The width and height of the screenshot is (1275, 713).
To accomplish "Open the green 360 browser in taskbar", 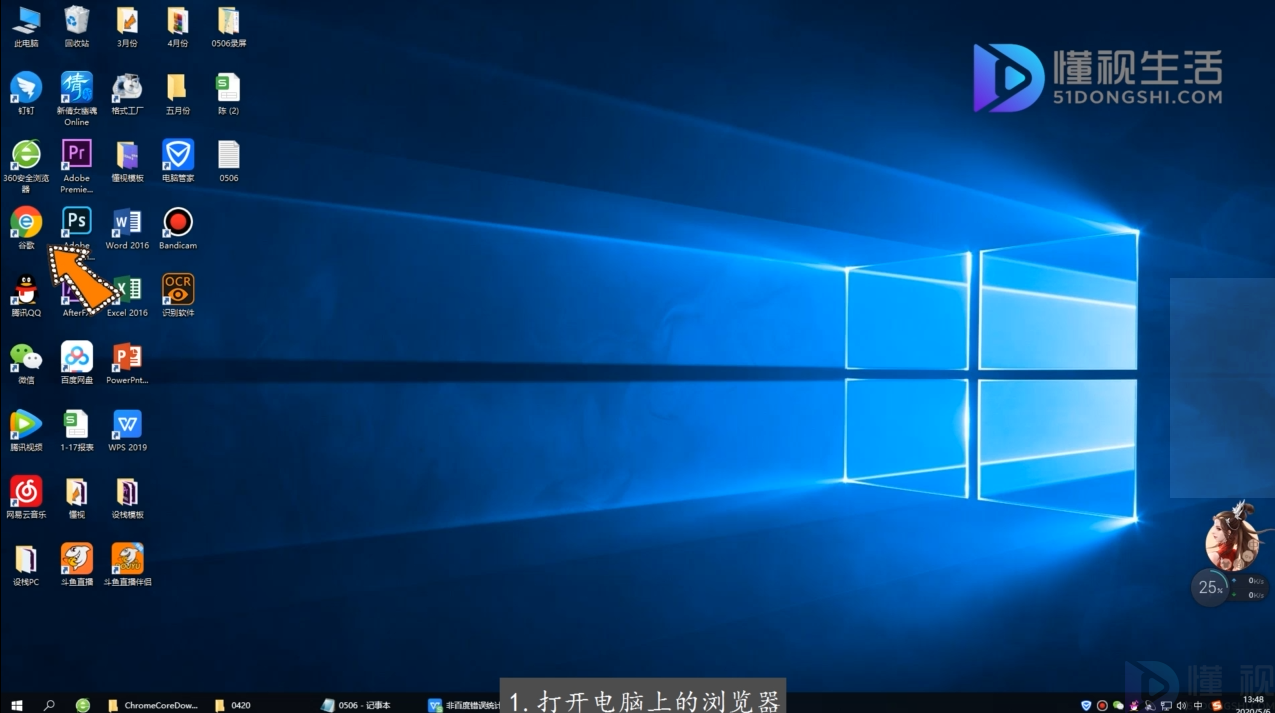I will tap(83, 705).
